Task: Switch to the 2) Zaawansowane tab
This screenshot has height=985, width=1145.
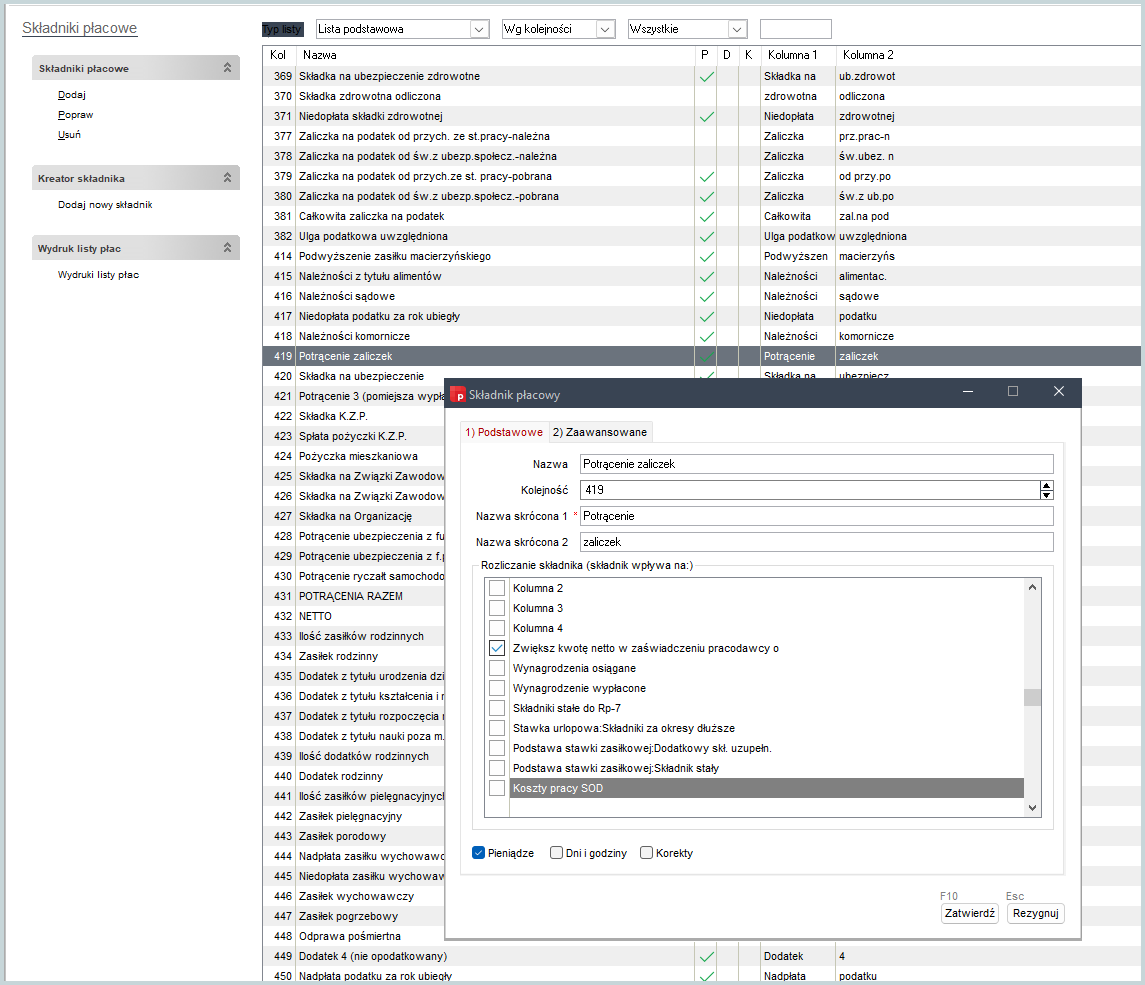Action: pyautogui.click(x=600, y=432)
